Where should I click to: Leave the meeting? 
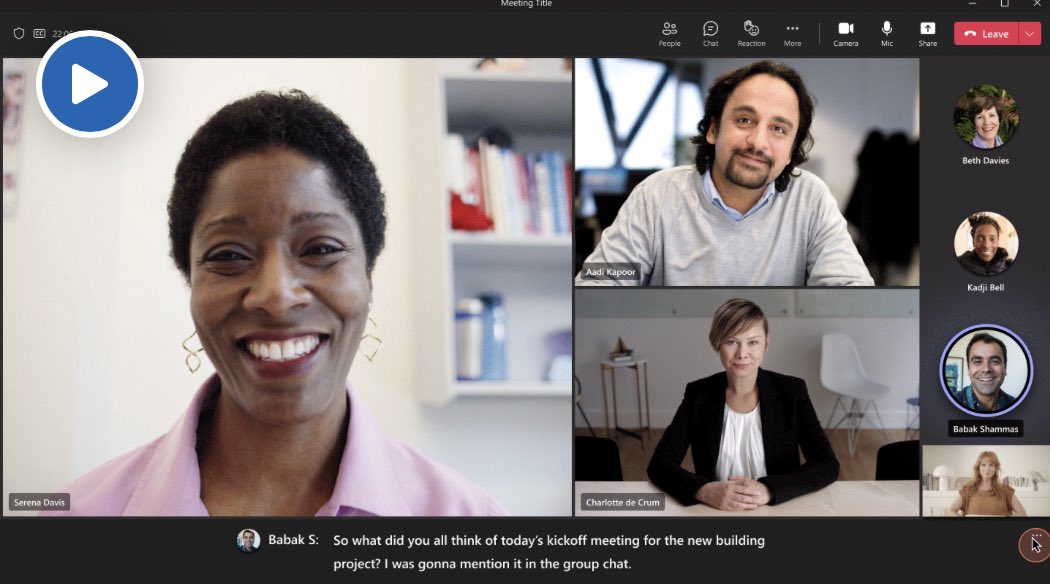(x=986, y=34)
